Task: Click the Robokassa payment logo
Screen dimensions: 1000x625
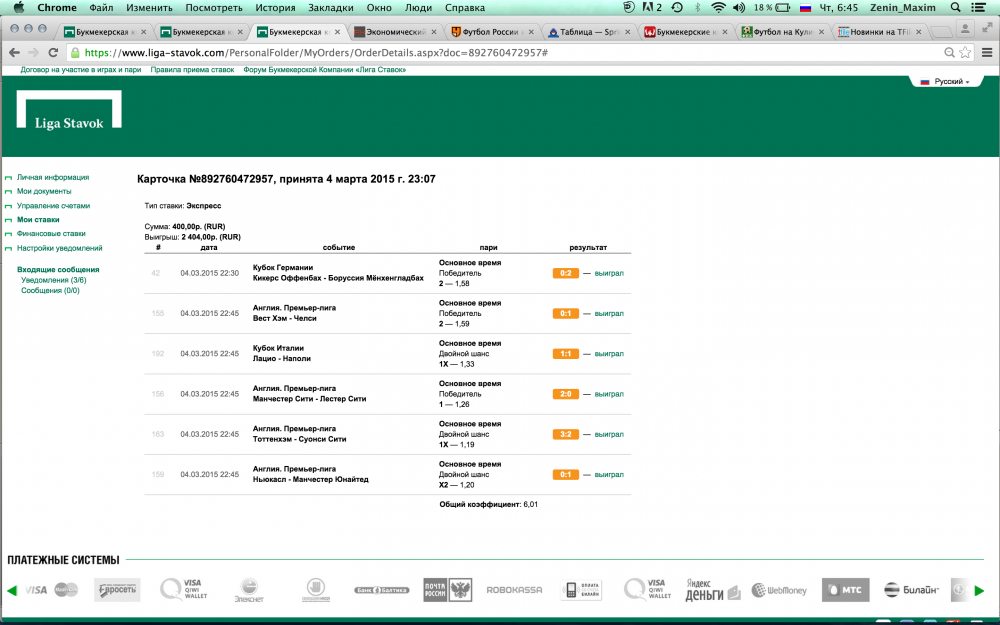Action: 514,590
